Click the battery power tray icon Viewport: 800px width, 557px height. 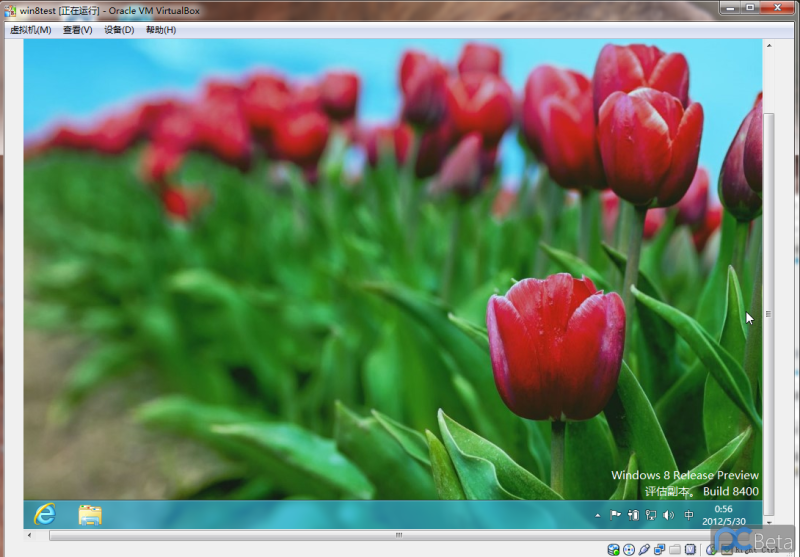tap(633, 515)
